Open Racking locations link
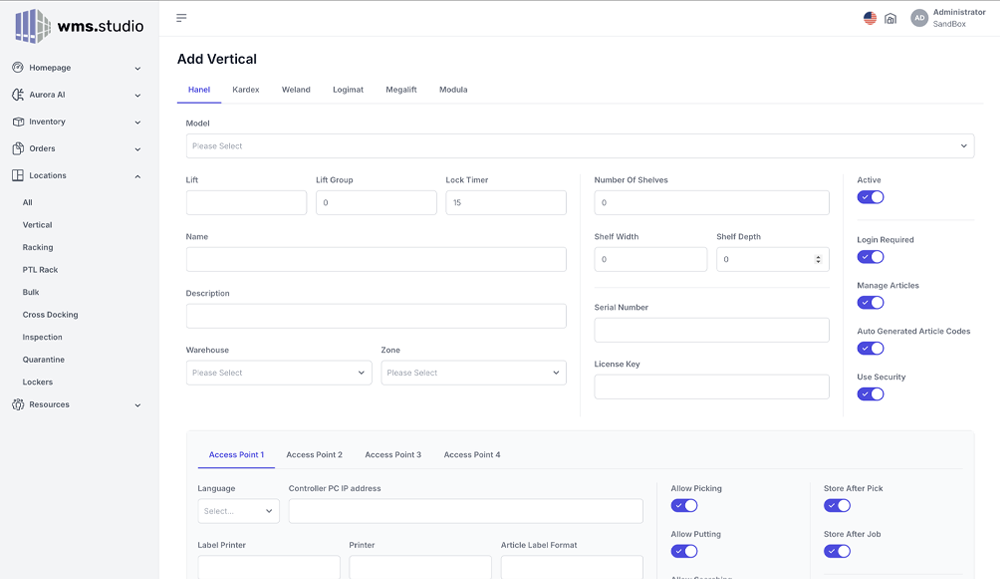 click(38, 247)
